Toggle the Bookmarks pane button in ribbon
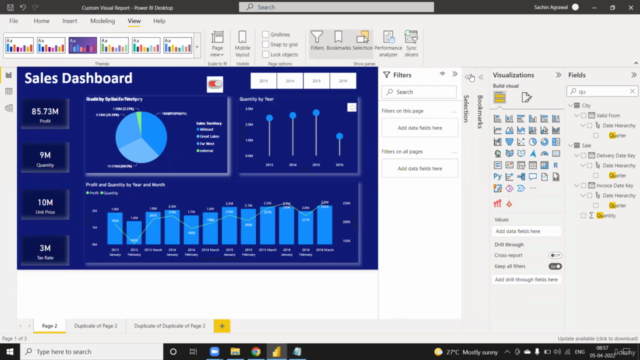This screenshot has height=360, width=640. click(338, 41)
